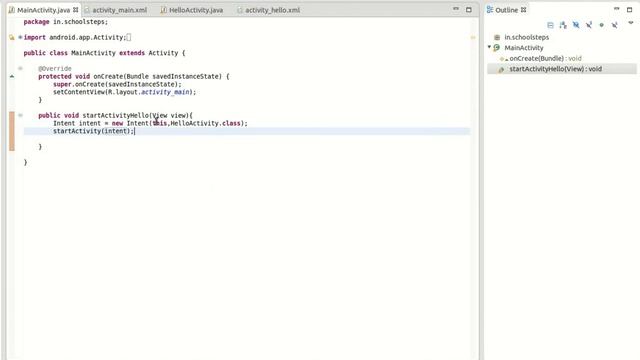The width and height of the screenshot is (640, 360).
Task: Open the HelloActivity.java tab
Action: point(196,10)
